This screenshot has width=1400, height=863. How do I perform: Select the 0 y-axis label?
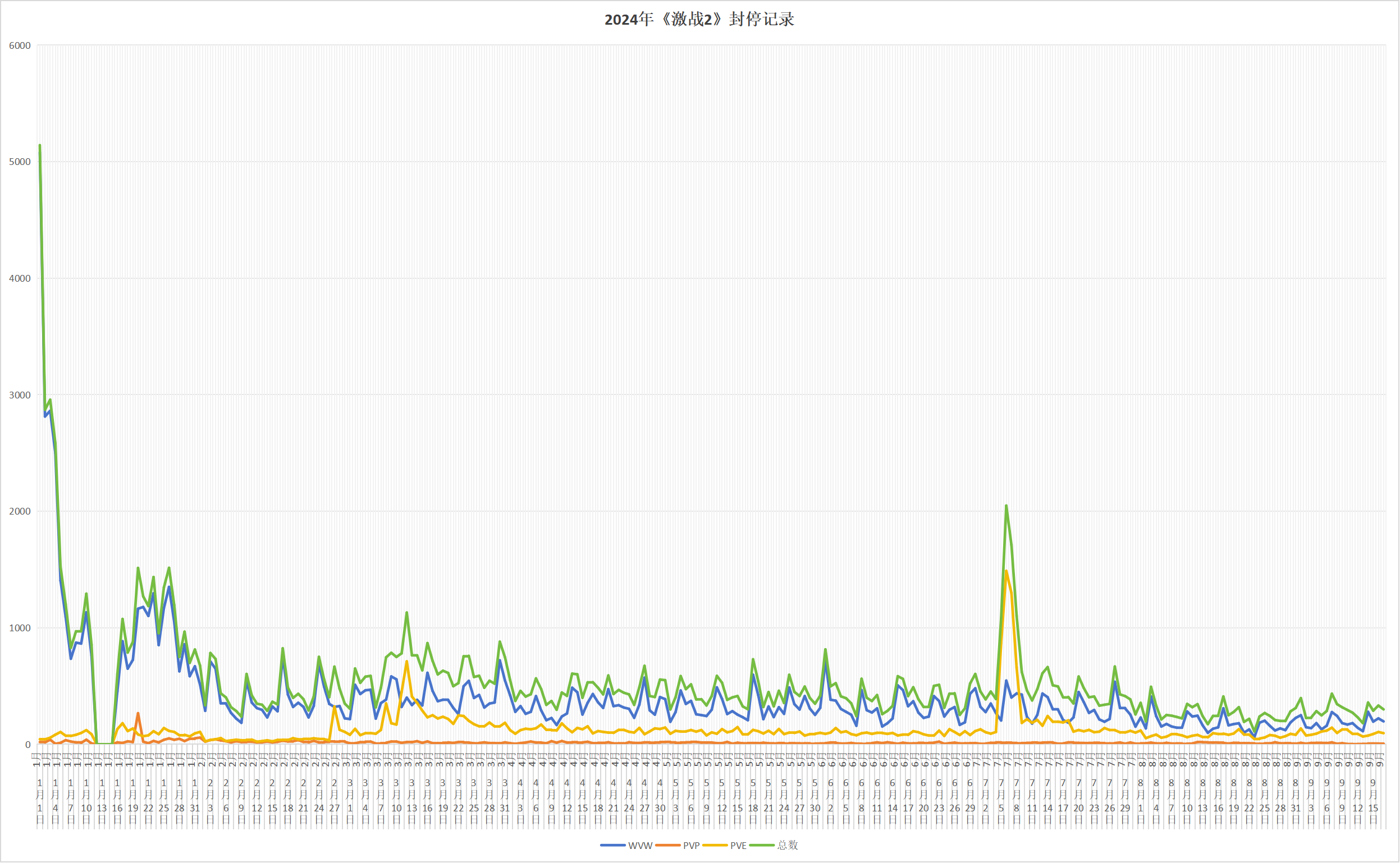click(x=28, y=745)
